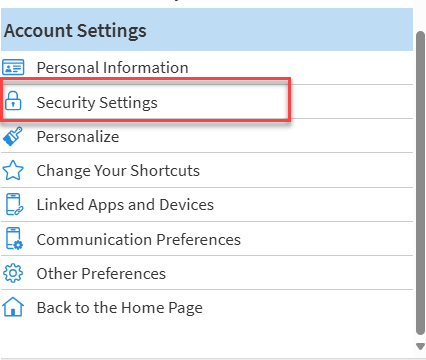Click scrollbar track above the thumb
Image resolution: width=426 pixels, height=360 pixels.
[x=421, y=15]
